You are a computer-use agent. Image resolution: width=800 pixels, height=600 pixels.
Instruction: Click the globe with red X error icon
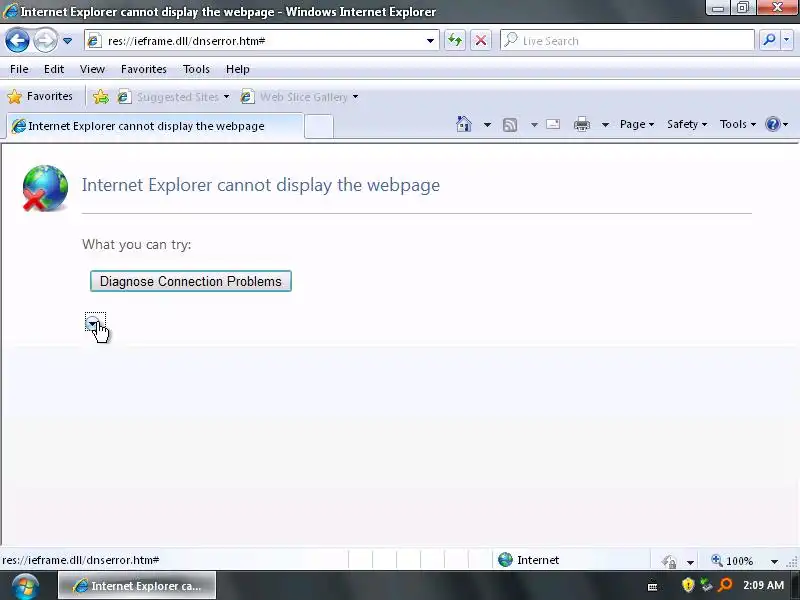click(x=45, y=188)
